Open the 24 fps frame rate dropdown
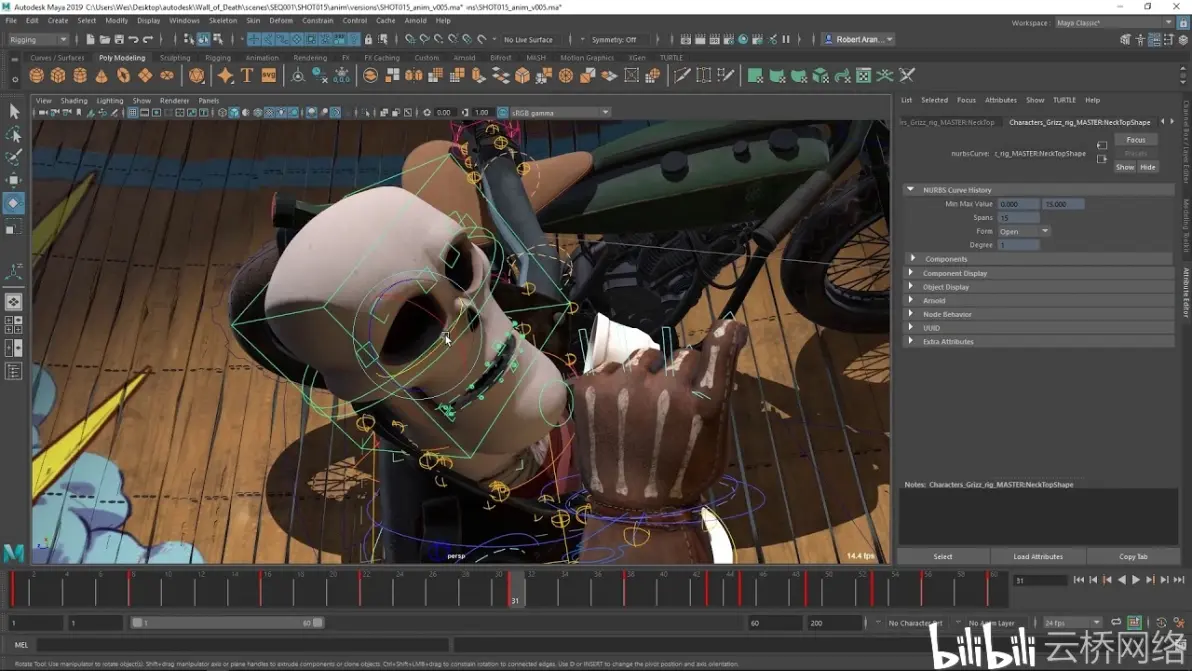The height and width of the screenshot is (671, 1192). pos(1073,623)
